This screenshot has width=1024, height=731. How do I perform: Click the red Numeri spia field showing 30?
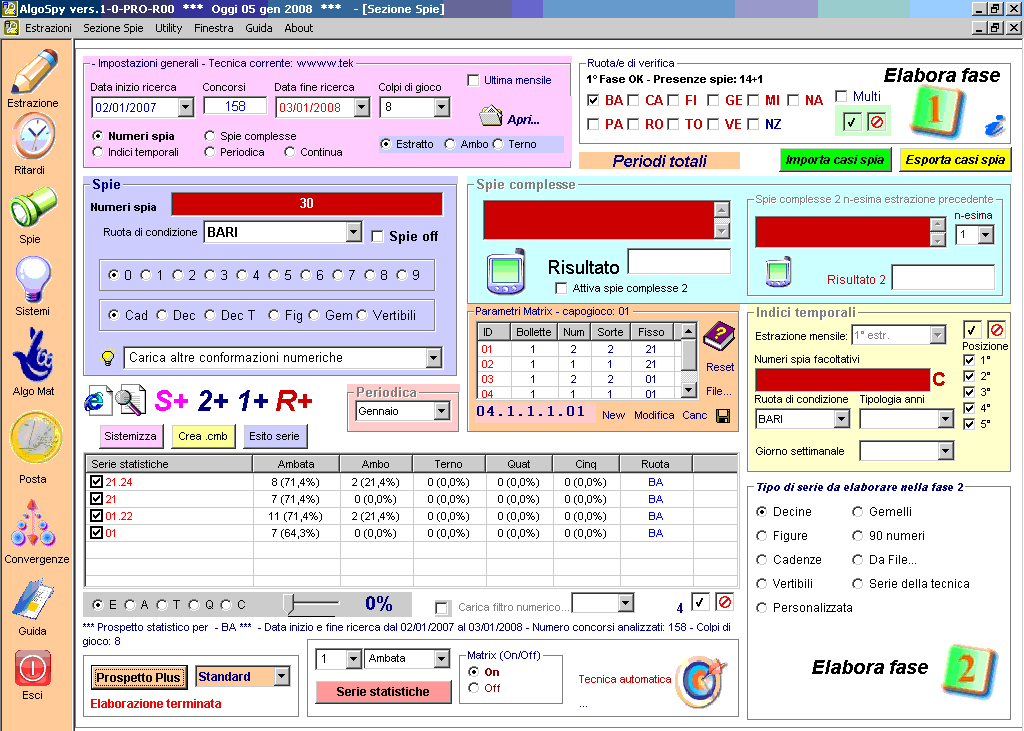click(x=307, y=204)
